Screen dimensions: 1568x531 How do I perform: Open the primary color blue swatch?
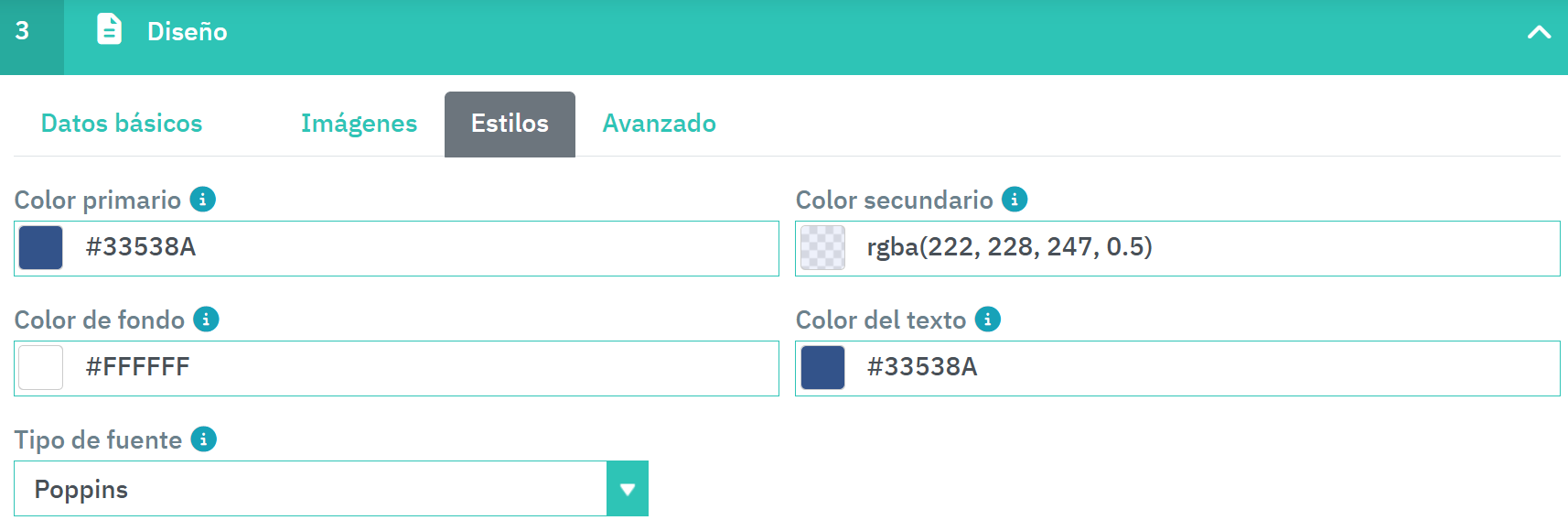[x=41, y=248]
